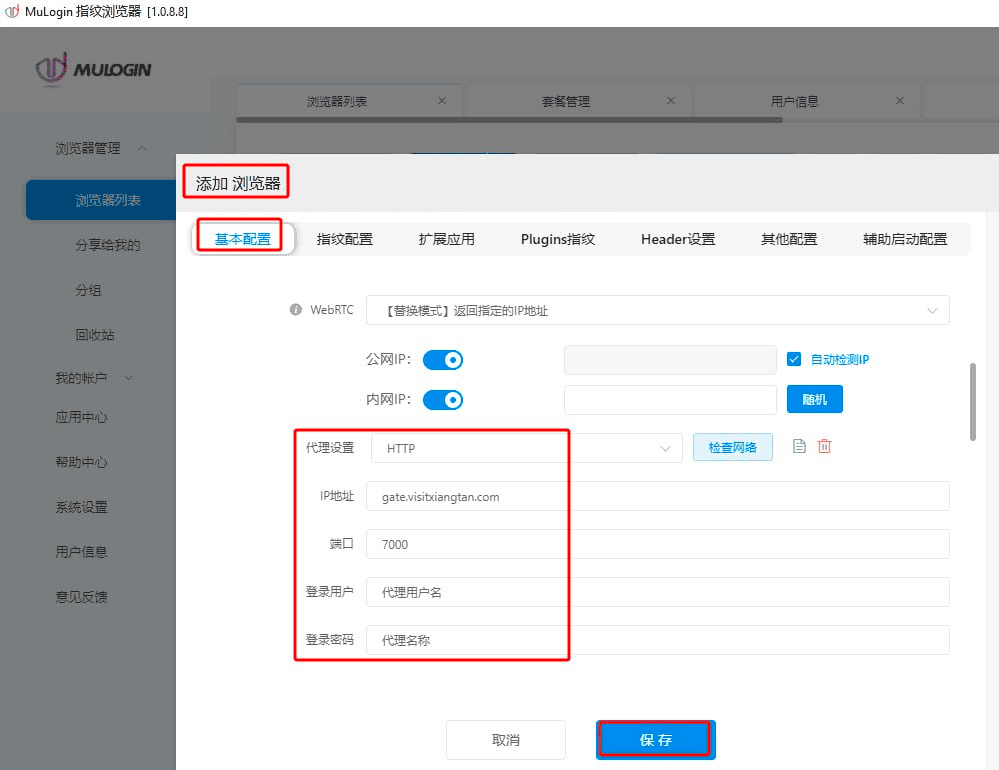This screenshot has width=999, height=770.
Task: Close the 浏览器列表 tab with X
Action: pyautogui.click(x=442, y=101)
